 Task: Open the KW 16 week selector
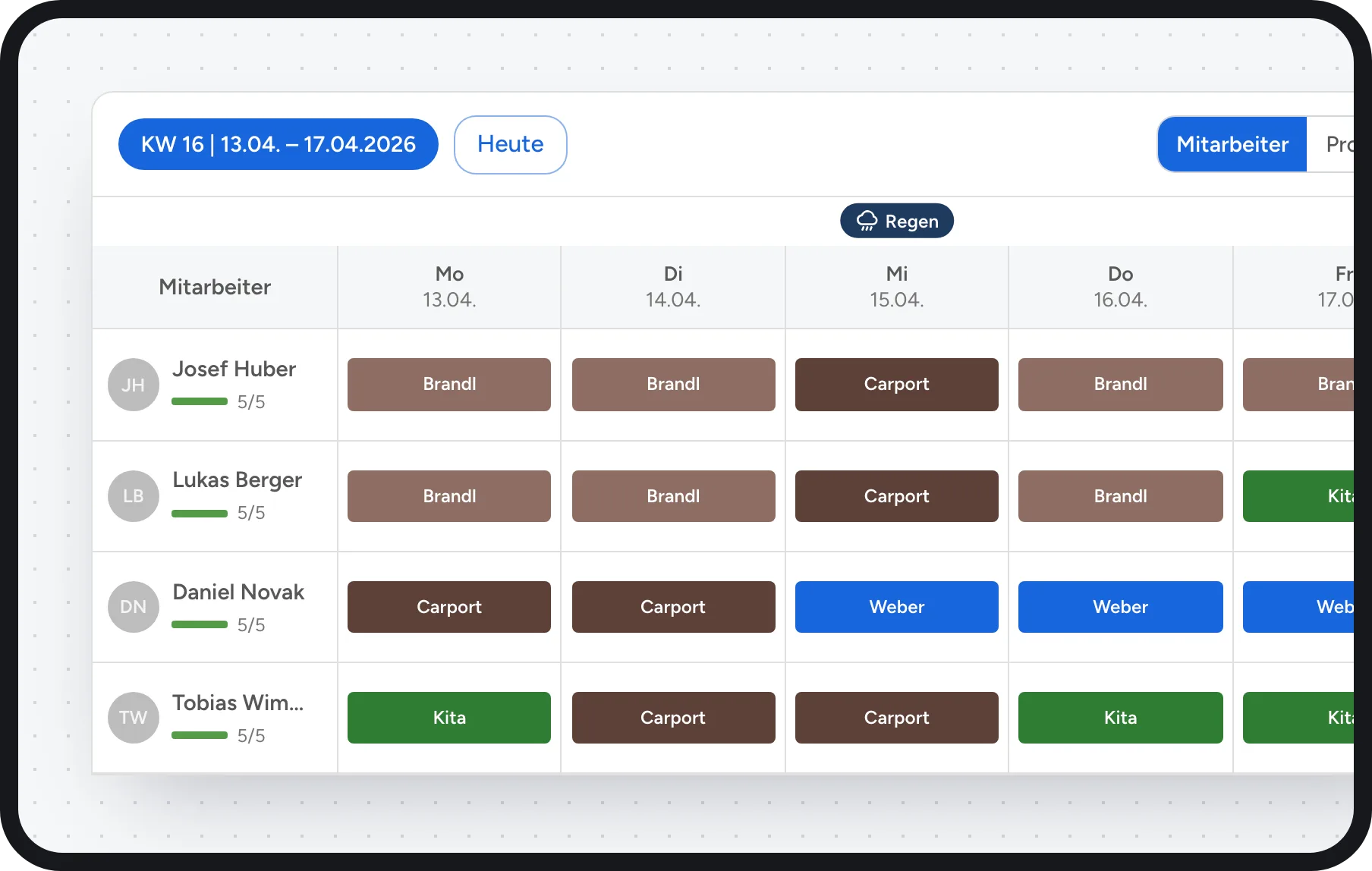click(x=278, y=144)
